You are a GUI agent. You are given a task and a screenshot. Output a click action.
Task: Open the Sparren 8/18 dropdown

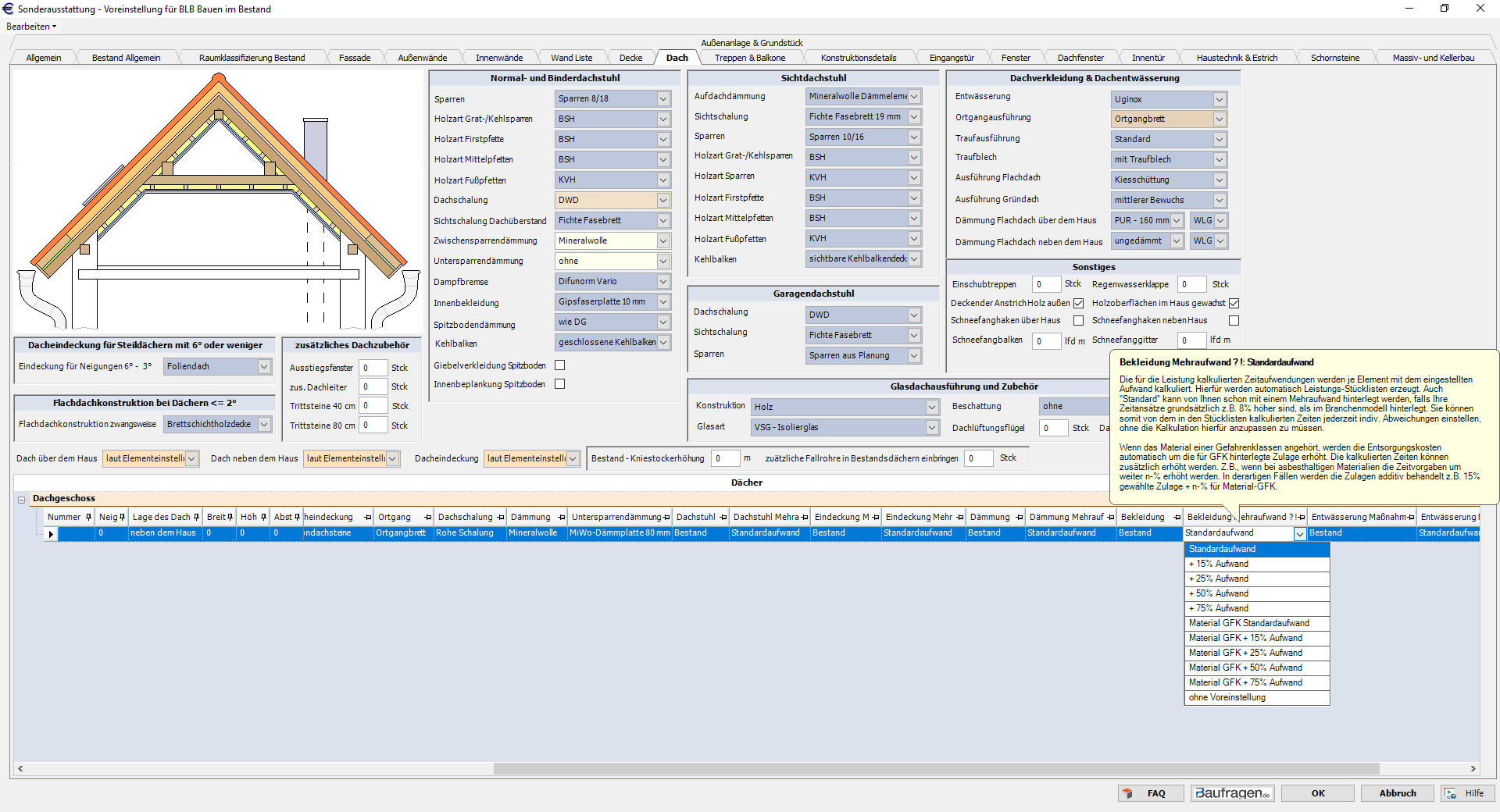tap(662, 99)
